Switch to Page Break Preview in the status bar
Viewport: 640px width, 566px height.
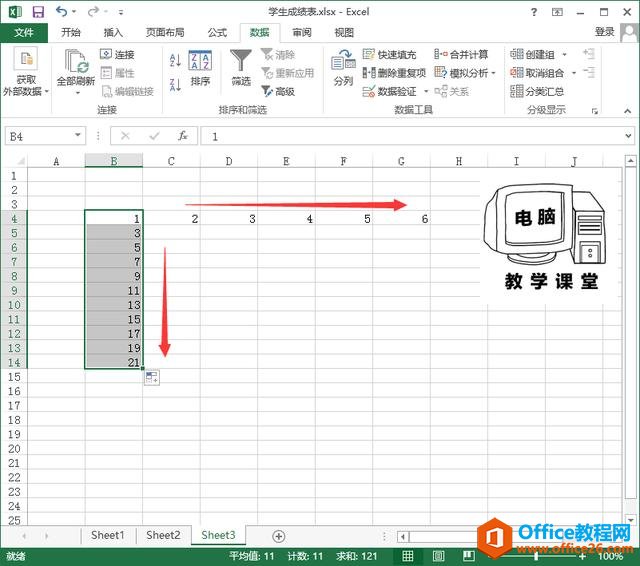pyautogui.click(x=468, y=556)
